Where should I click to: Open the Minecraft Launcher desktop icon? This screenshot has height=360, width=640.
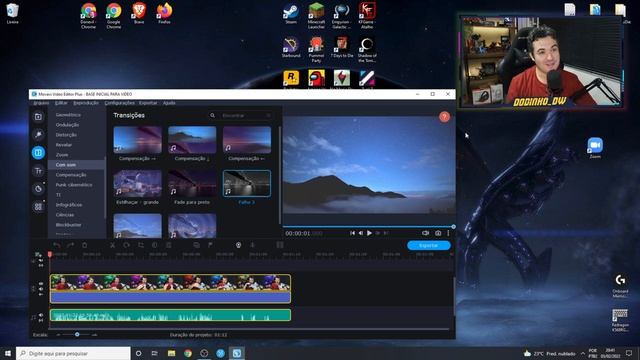(316, 16)
